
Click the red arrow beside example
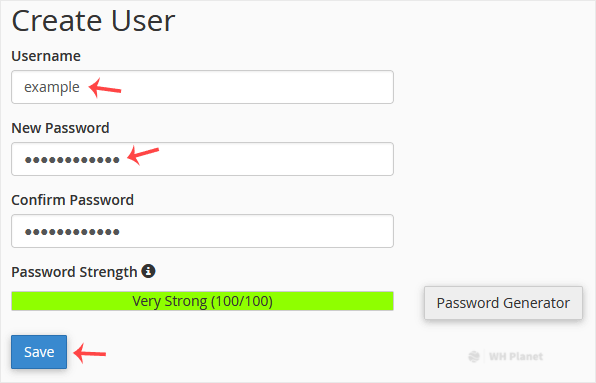tap(105, 88)
